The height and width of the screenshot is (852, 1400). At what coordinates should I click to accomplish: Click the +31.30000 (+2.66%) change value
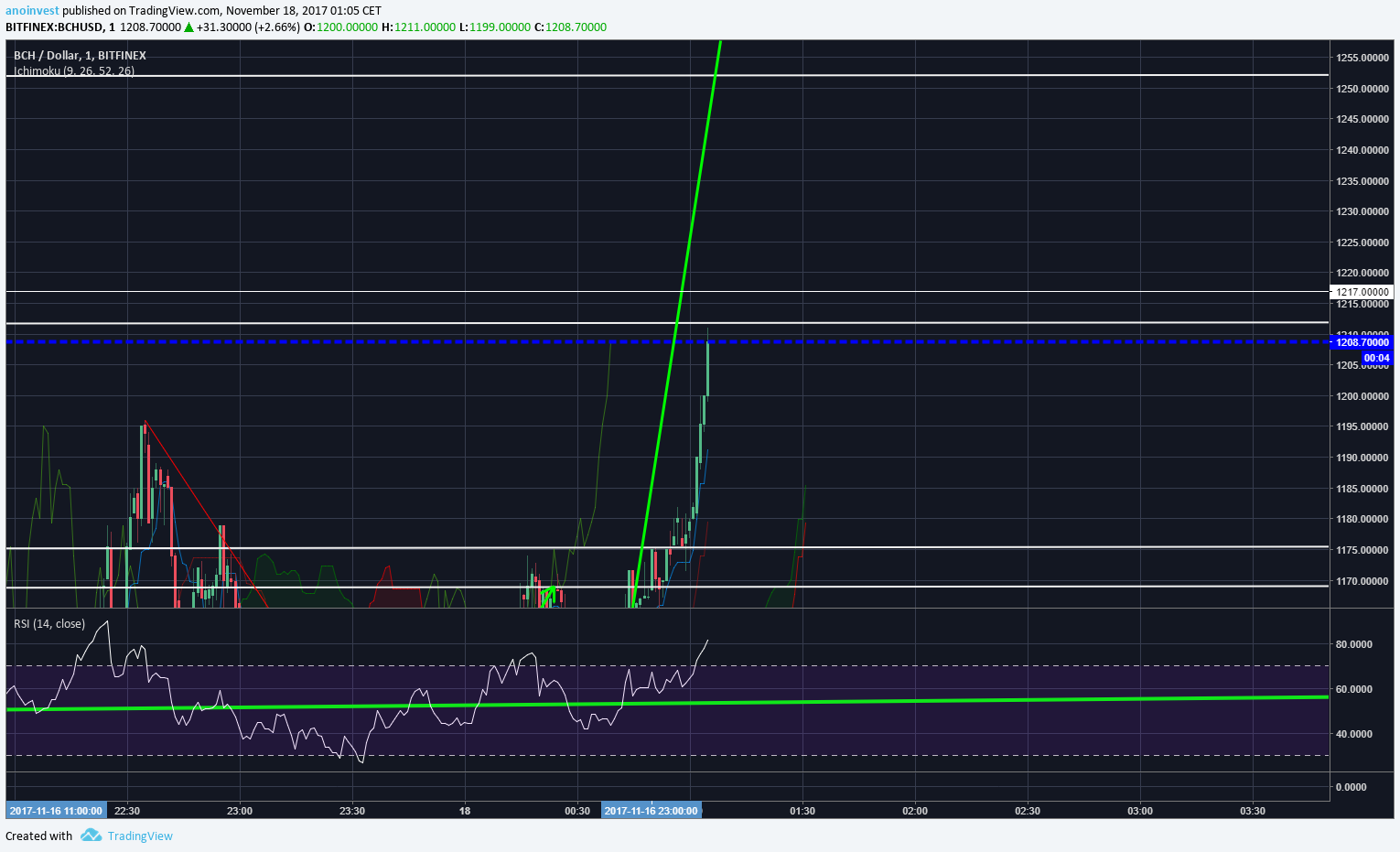point(248,27)
